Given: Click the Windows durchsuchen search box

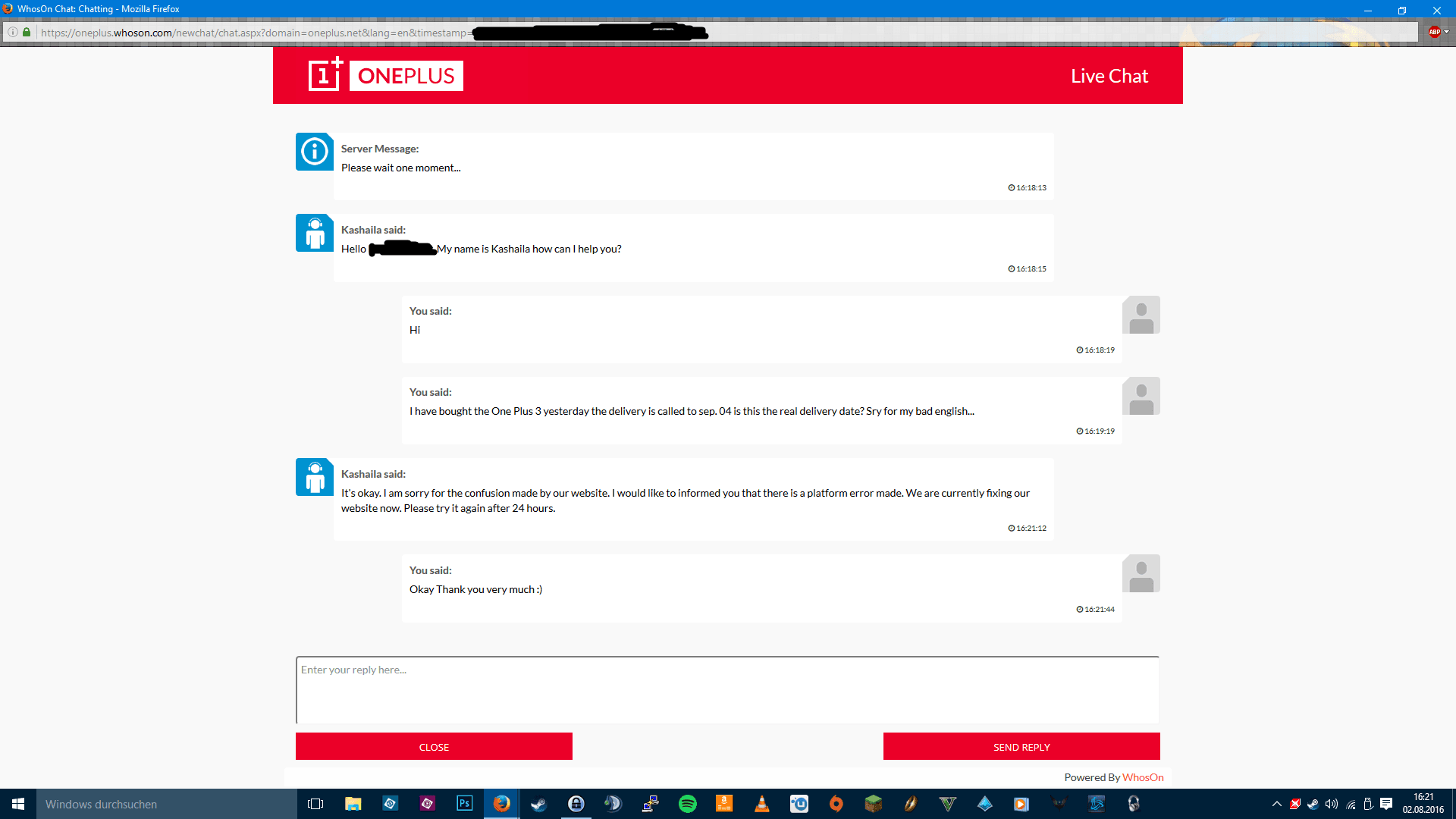Looking at the screenshot, I should [x=167, y=804].
